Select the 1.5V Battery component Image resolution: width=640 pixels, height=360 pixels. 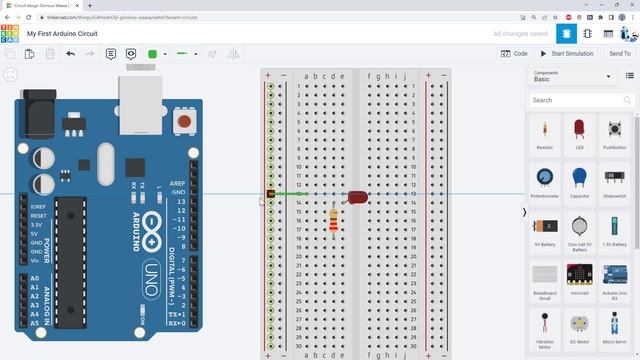pyautogui.click(x=614, y=231)
